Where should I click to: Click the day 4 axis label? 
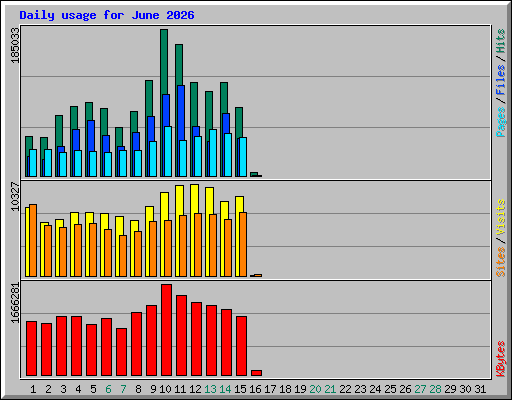(78, 389)
